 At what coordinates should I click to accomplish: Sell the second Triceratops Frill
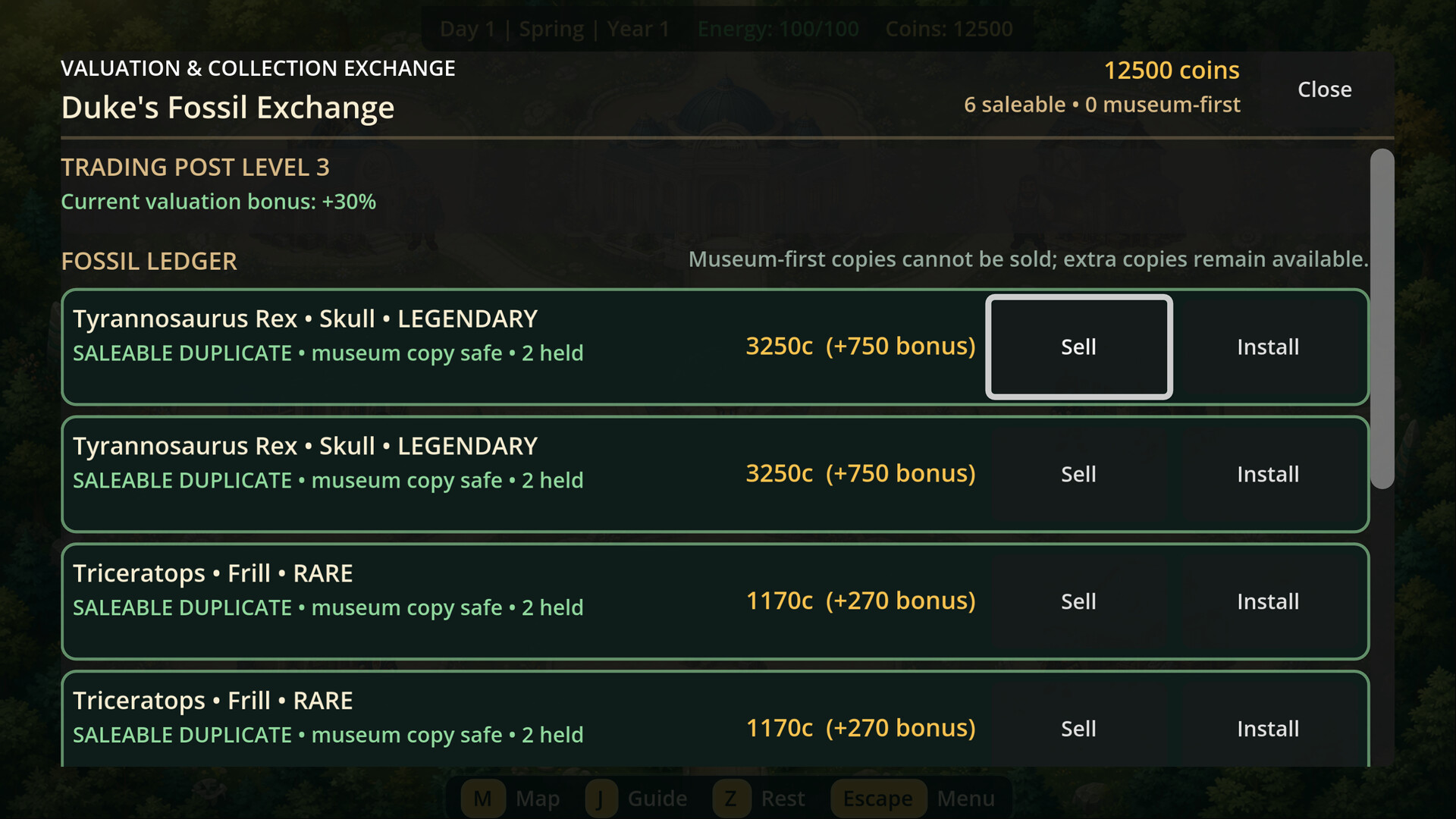pos(1078,729)
